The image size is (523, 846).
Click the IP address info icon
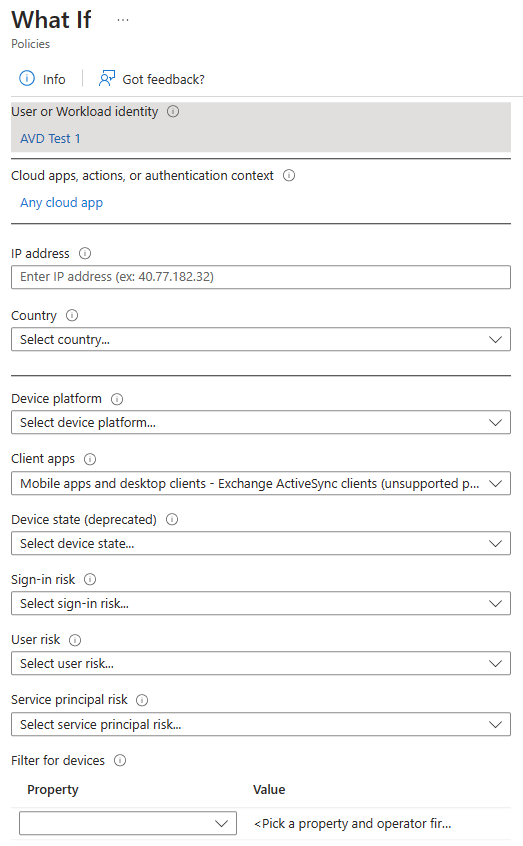pos(85,253)
